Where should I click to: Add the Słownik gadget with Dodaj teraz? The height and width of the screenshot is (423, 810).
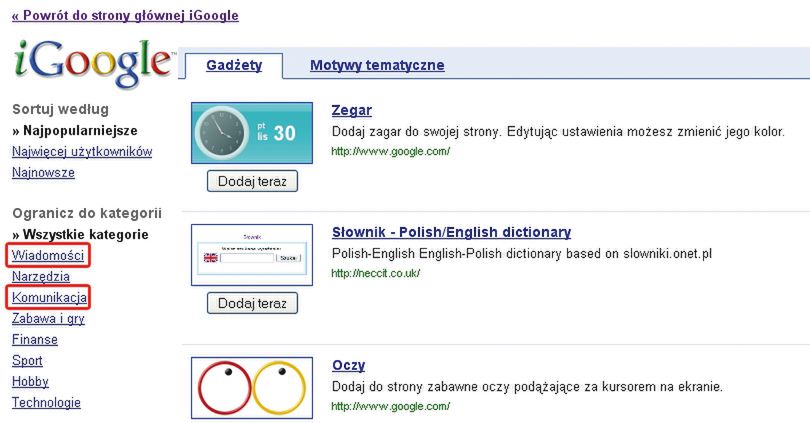[x=252, y=303]
